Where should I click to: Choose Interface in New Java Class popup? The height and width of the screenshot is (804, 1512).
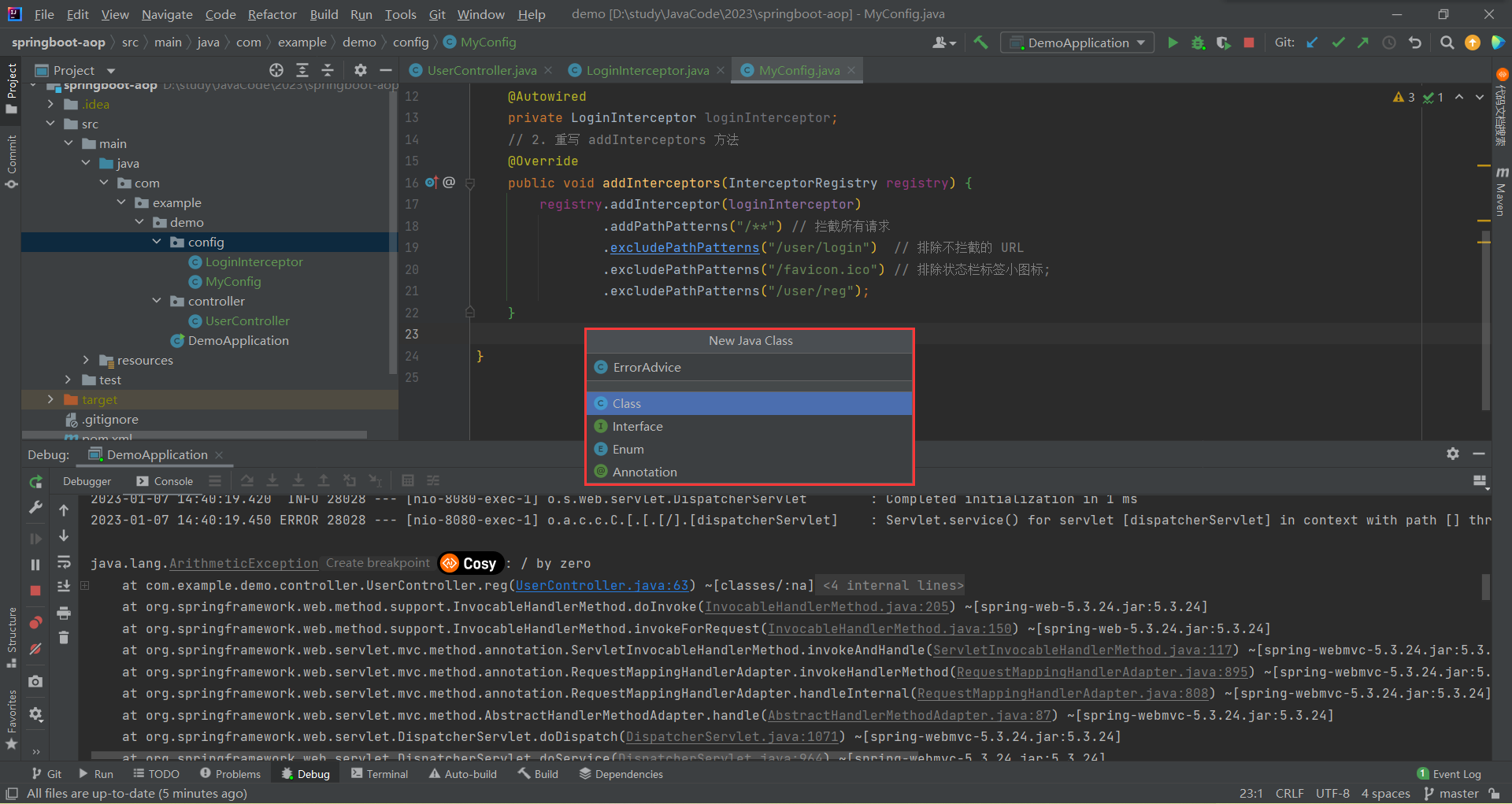[x=750, y=426]
